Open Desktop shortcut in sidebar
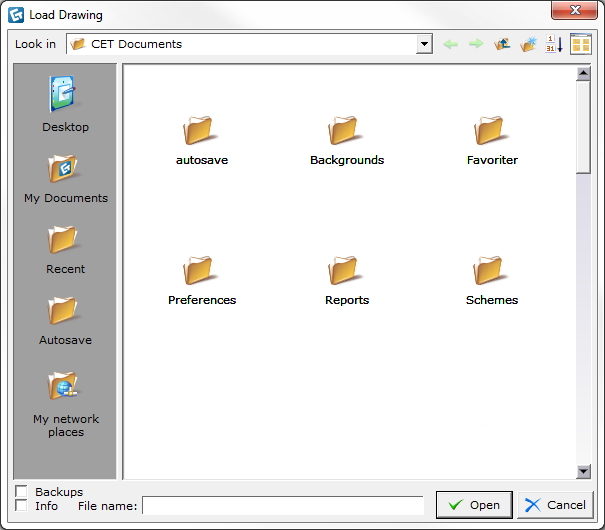This screenshot has height=530, width=605. click(65, 104)
